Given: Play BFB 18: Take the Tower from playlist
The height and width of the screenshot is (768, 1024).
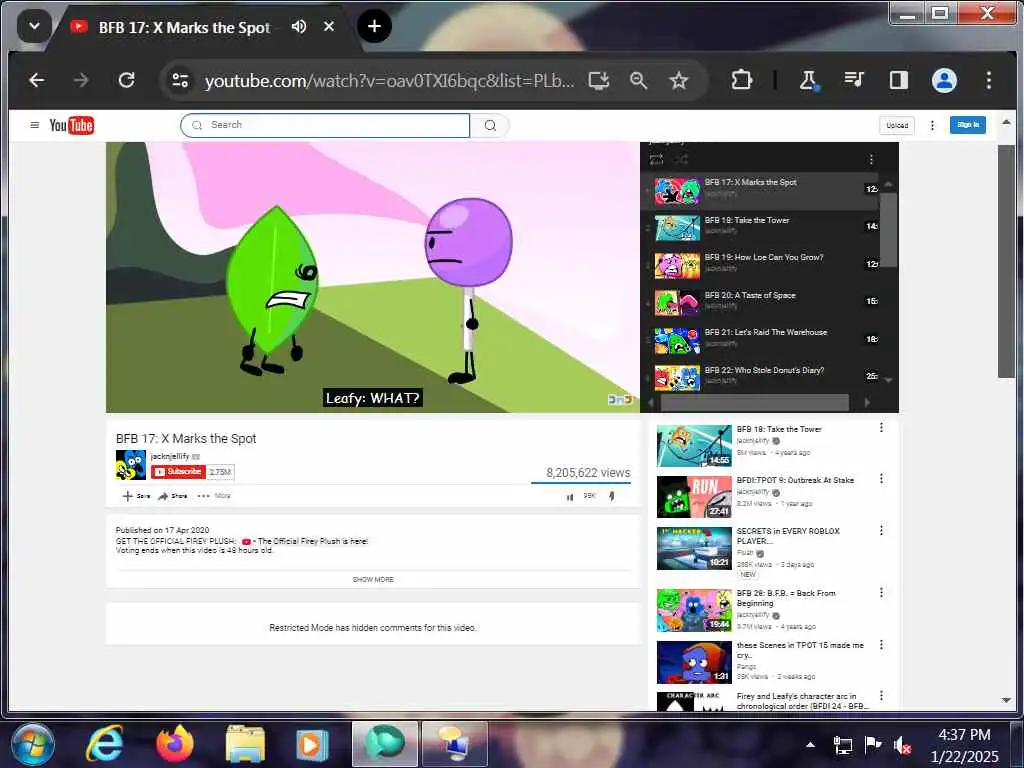Looking at the screenshot, I should click(761, 227).
